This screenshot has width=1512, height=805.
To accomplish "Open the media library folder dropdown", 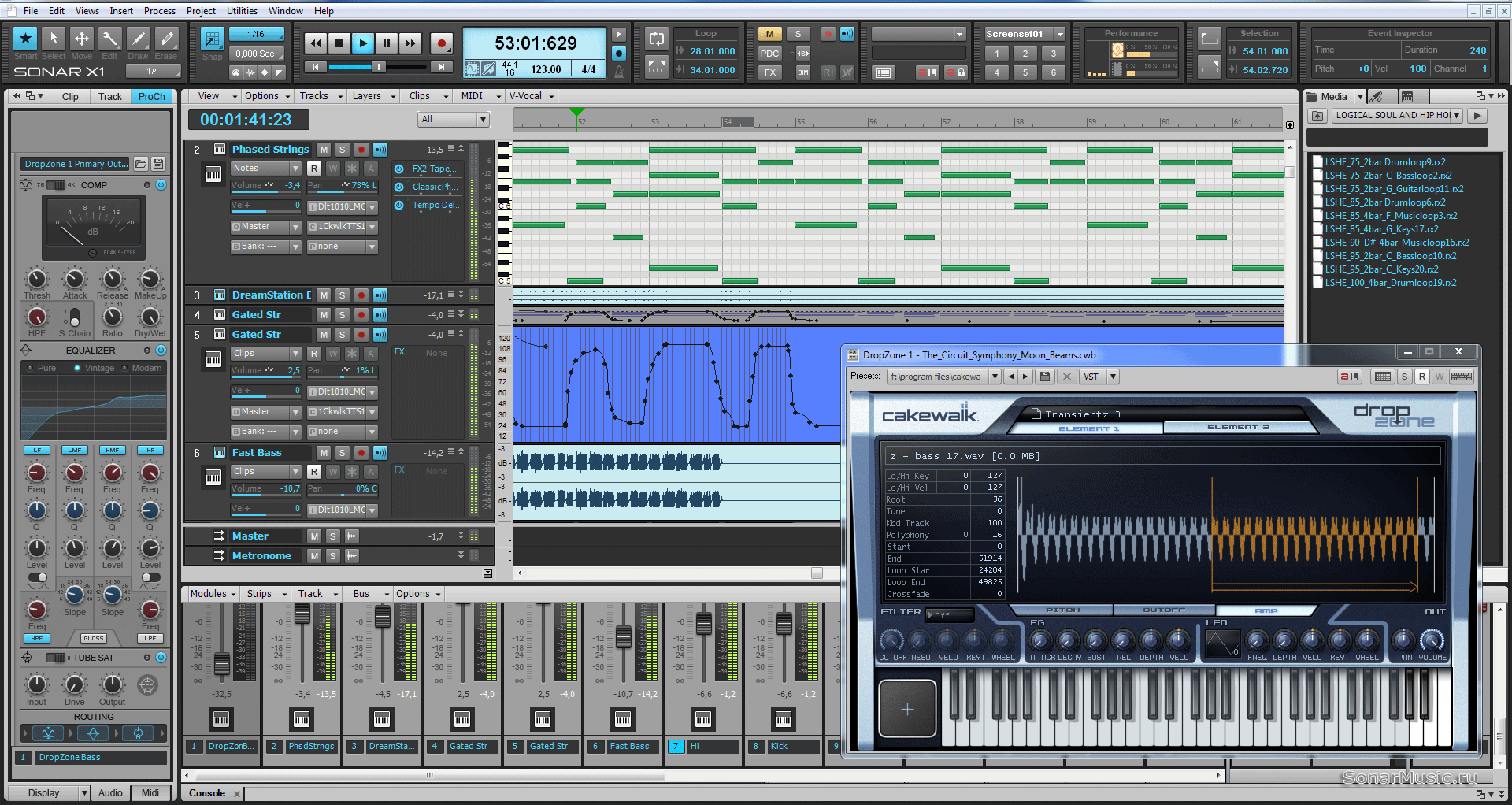I will [x=1456, y=115].
